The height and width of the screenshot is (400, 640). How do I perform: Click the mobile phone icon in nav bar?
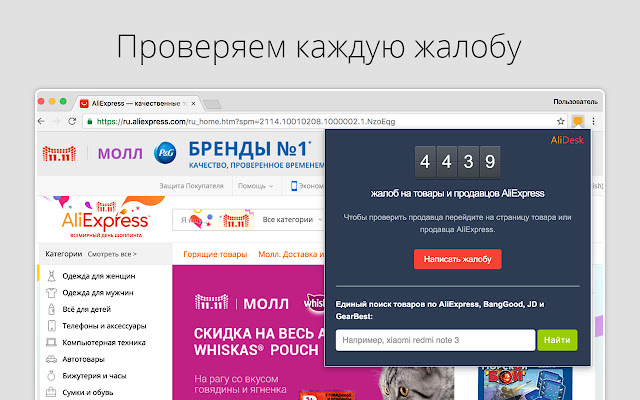294,186
